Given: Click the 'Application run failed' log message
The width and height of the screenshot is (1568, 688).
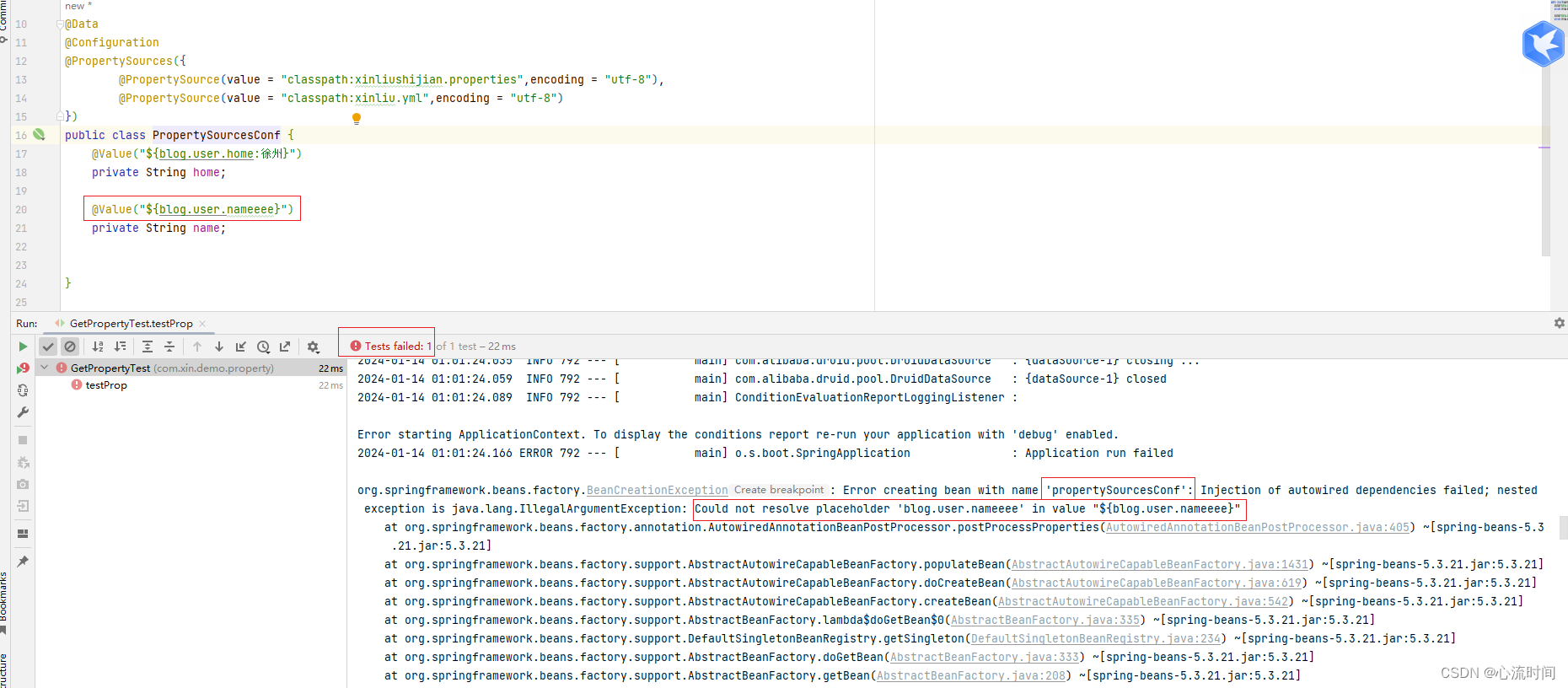Looking at the screenshot, I should tap(1099, 453).
